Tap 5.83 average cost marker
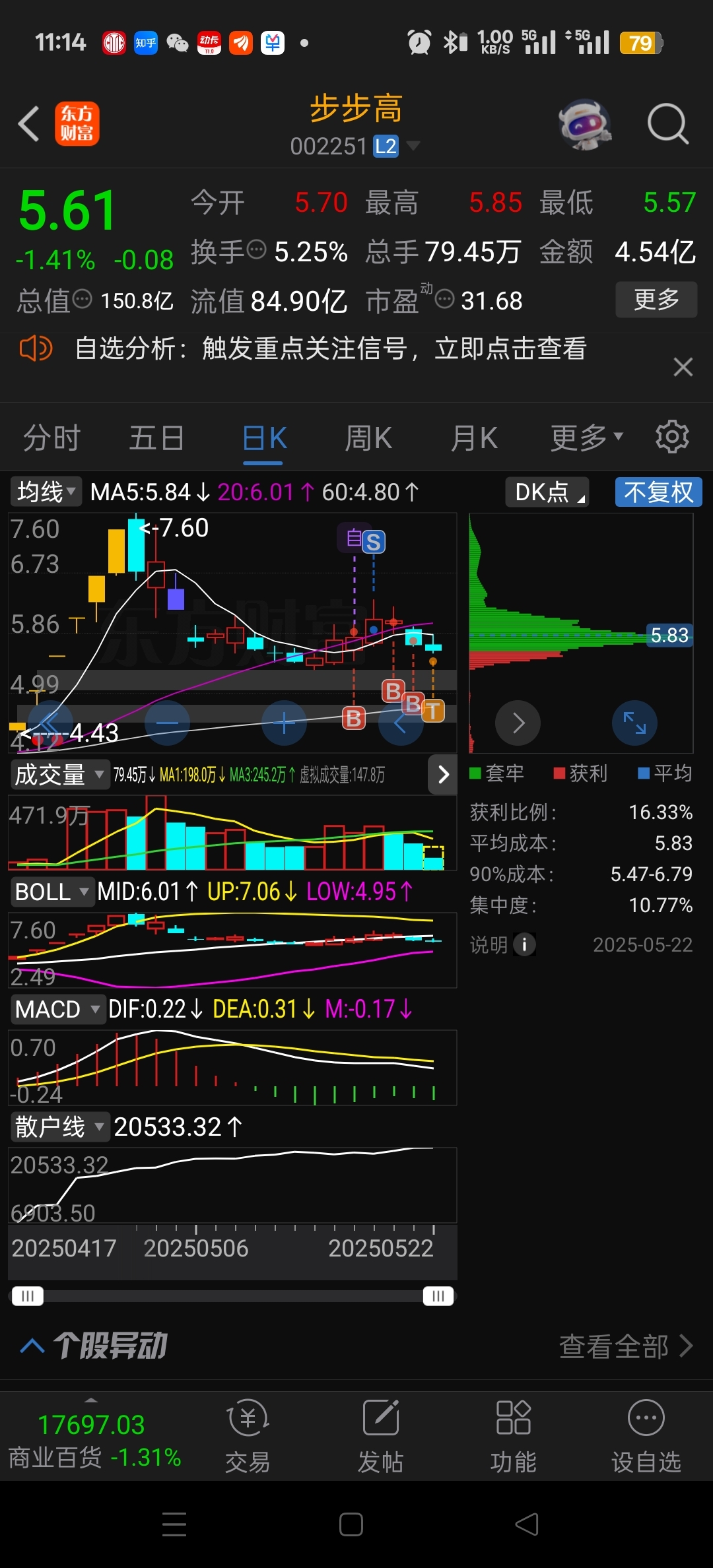Viewport: 713px width, 1568px height. click(669, 635)
